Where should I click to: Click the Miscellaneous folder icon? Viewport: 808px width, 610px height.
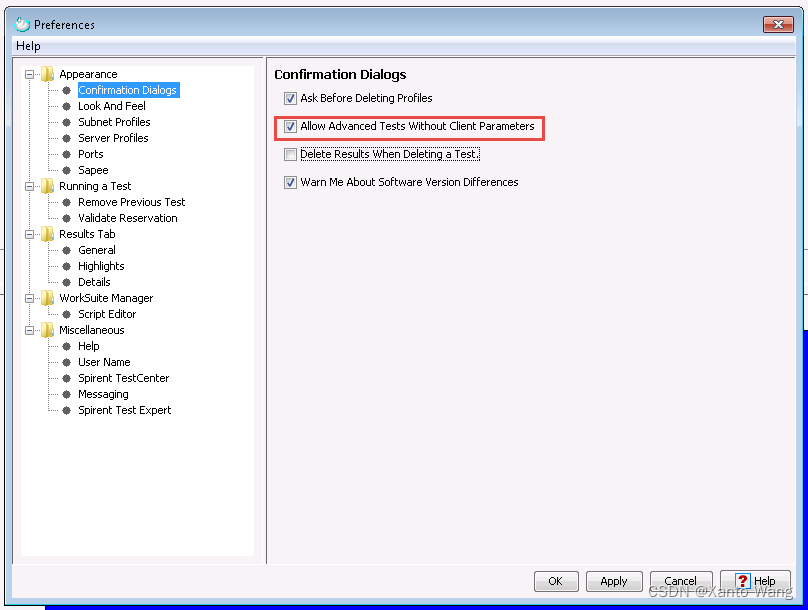tap(47, 330)
